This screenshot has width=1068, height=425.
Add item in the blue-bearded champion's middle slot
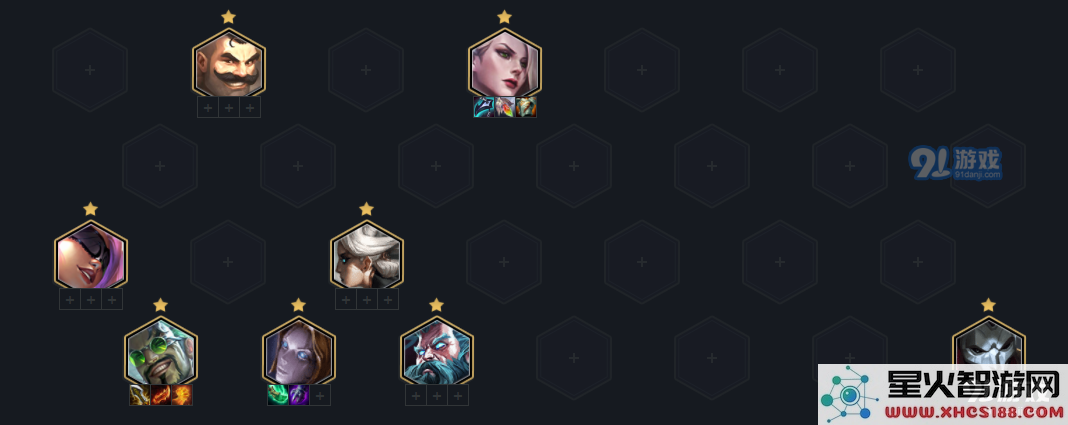tap(437, 395)
